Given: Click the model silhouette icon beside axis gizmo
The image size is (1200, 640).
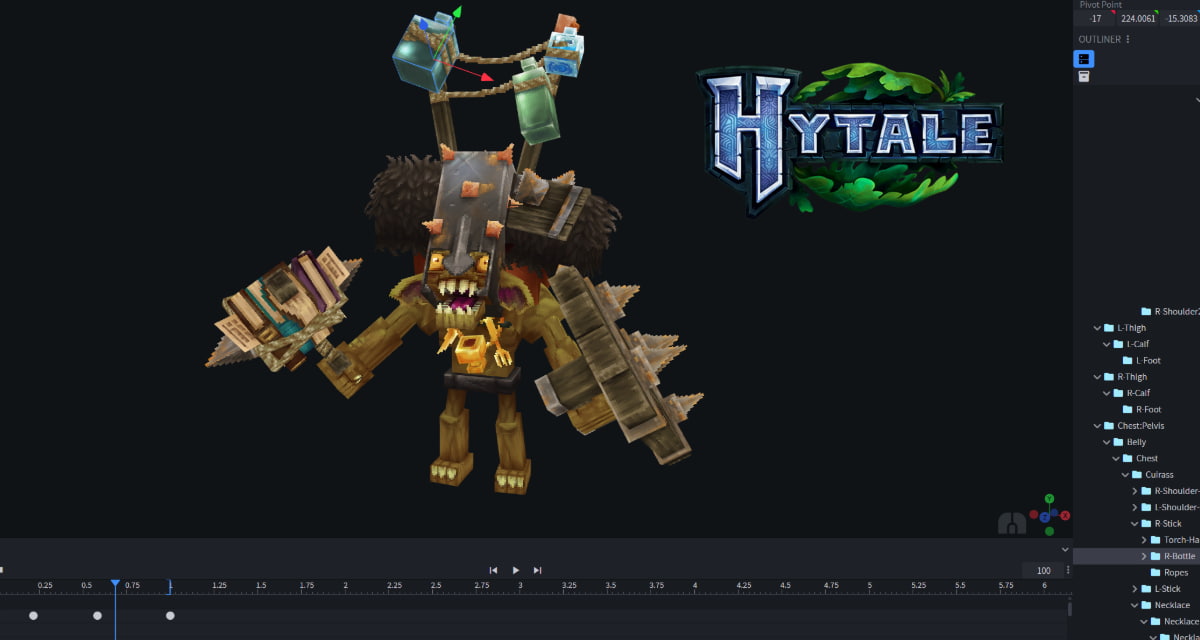Looking at the screenshot, I should coord(1012,524).
